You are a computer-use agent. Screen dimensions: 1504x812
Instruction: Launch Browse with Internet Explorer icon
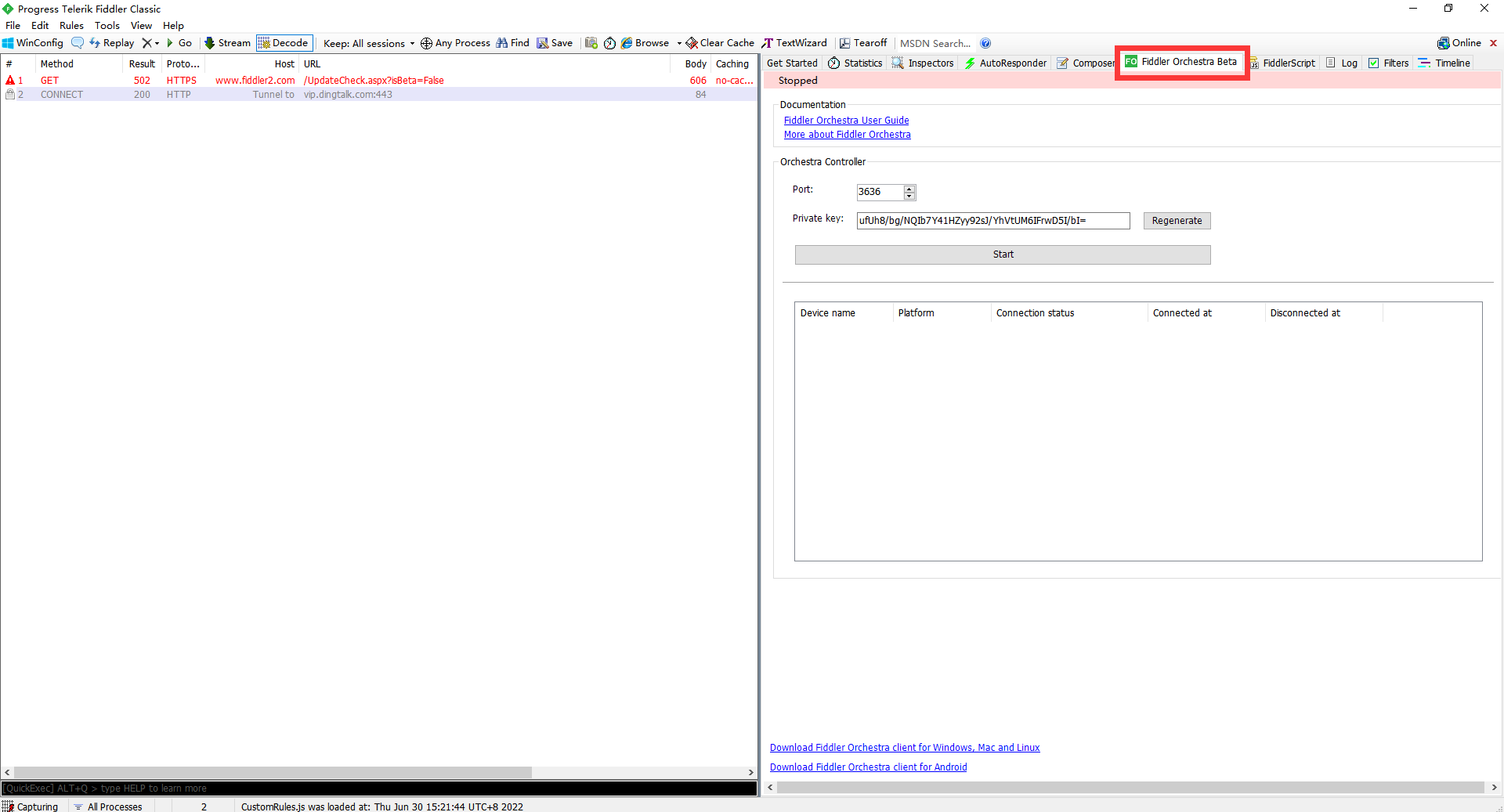pos(645,43)
